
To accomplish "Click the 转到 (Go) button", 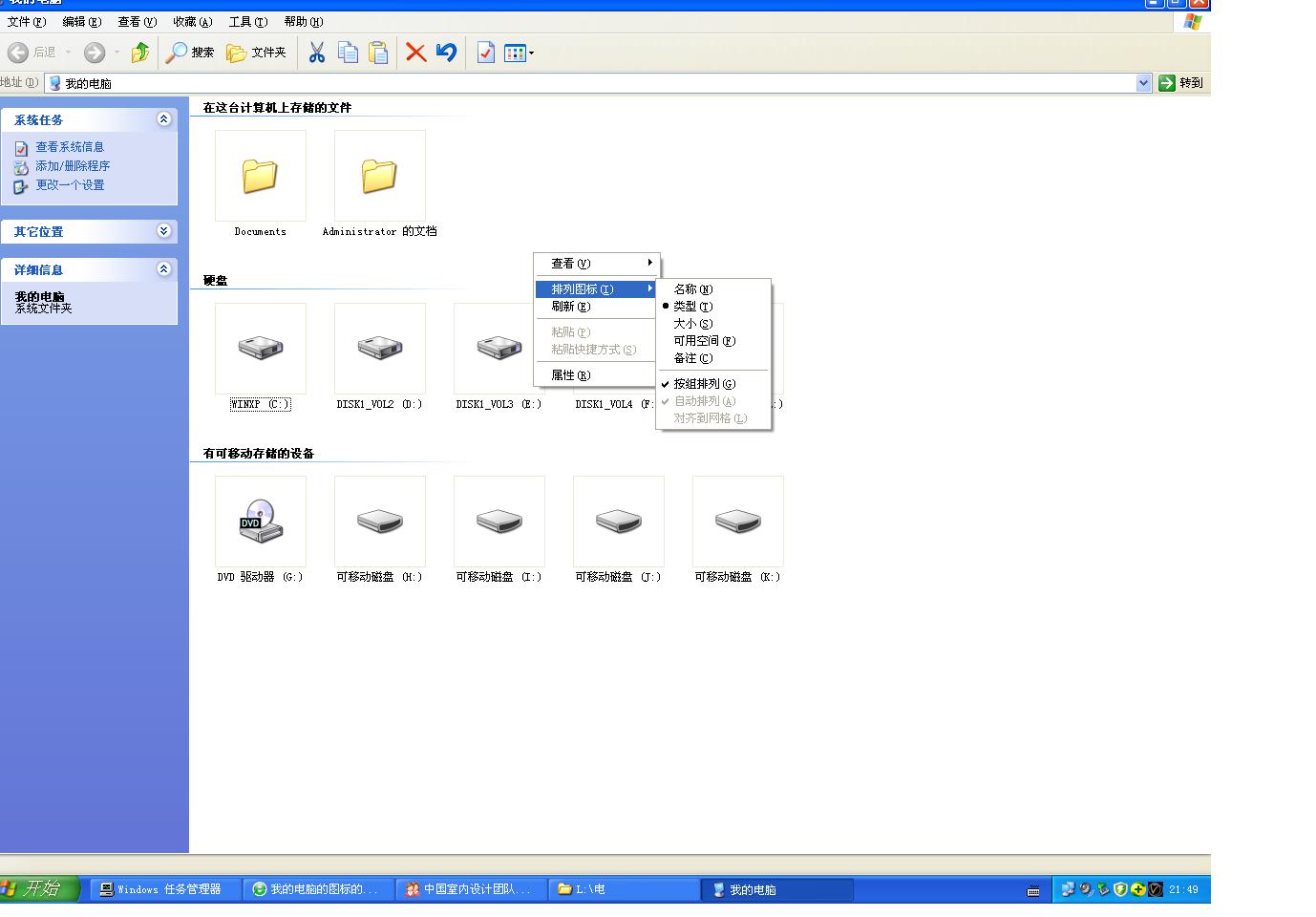I will click(x=1181, y=83).
